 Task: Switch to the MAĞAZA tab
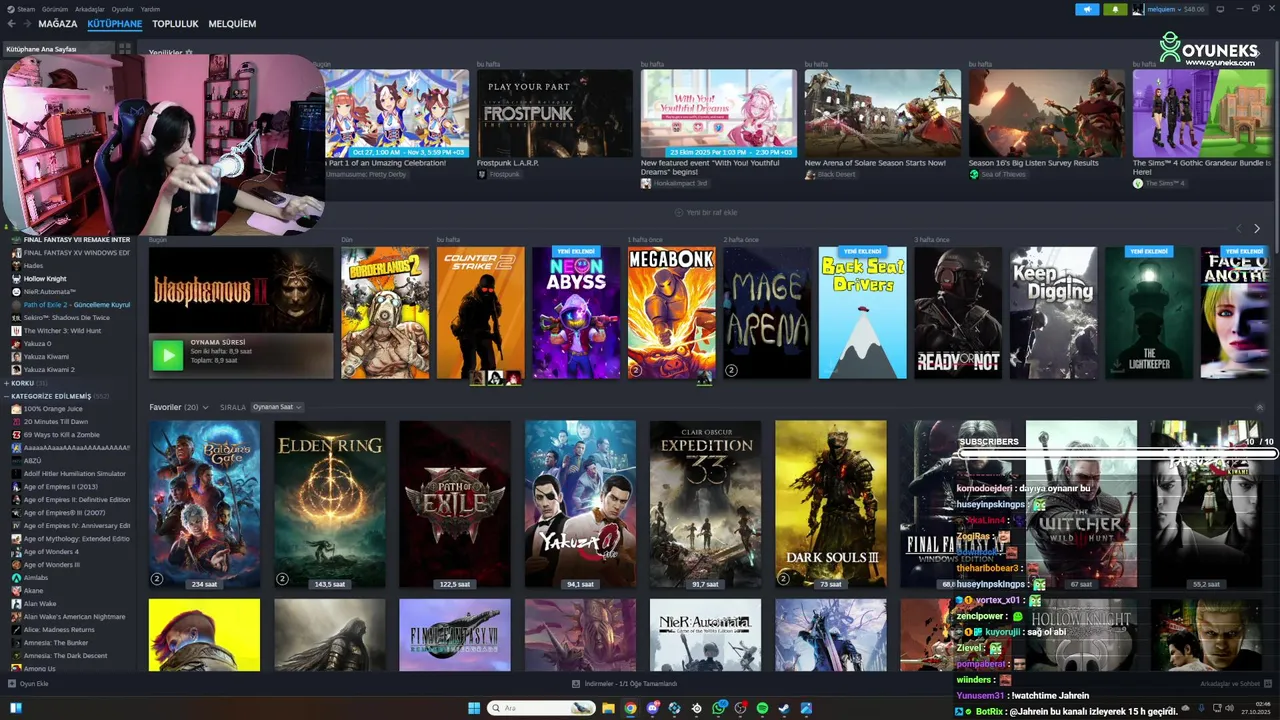click(58, 24)
